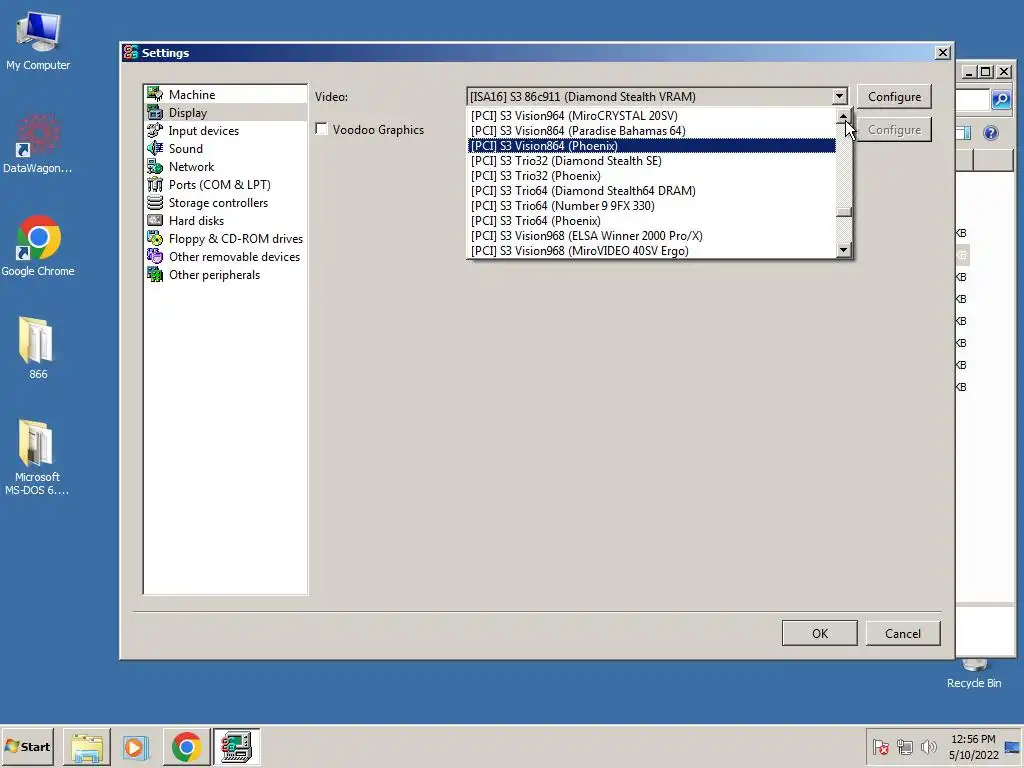Open Other peripherals icon

coord(155,275)
